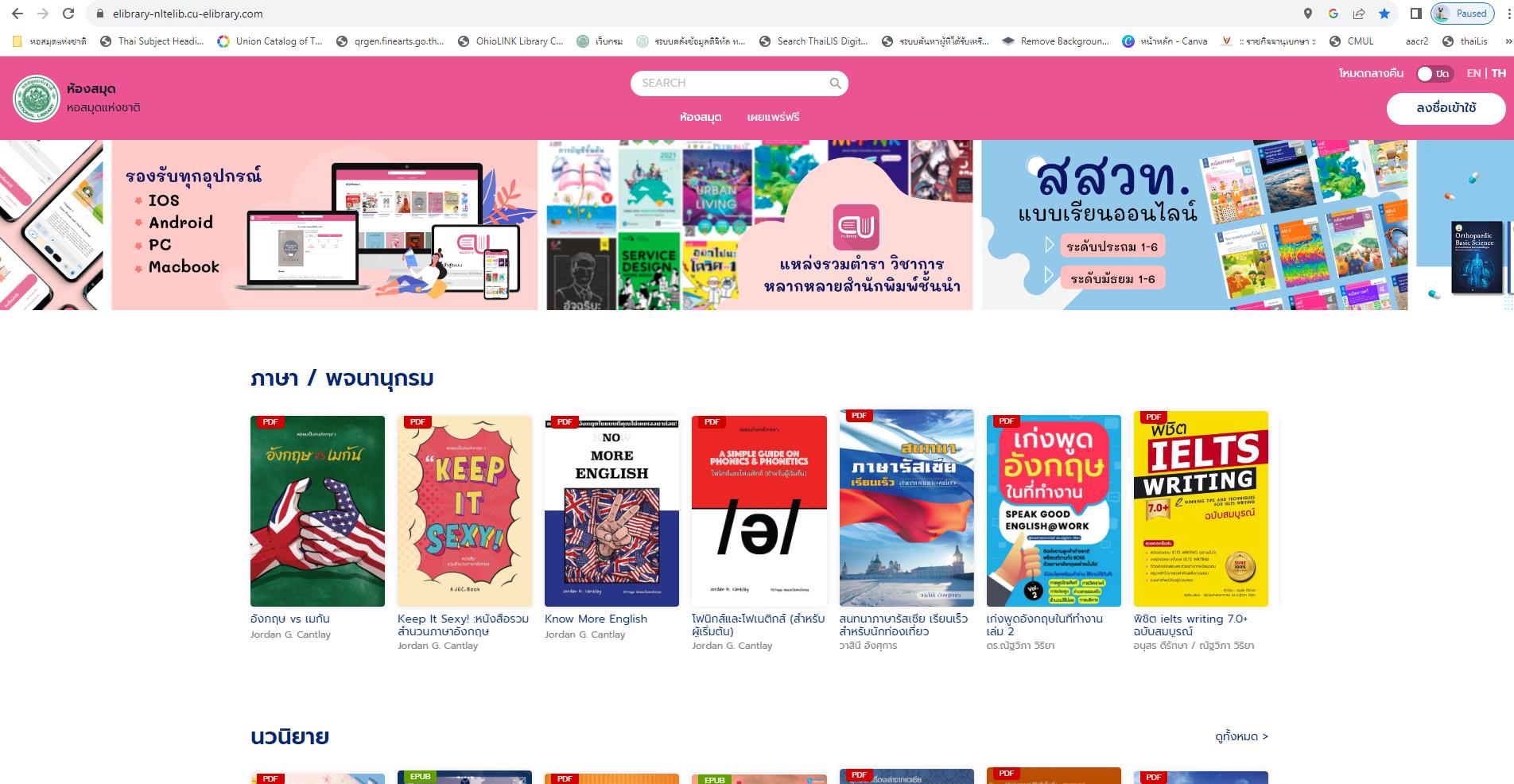This screenshot has width=1514, height=784.
Task: Toggle the night mode switch
Action: click(x=1434, y=74)
